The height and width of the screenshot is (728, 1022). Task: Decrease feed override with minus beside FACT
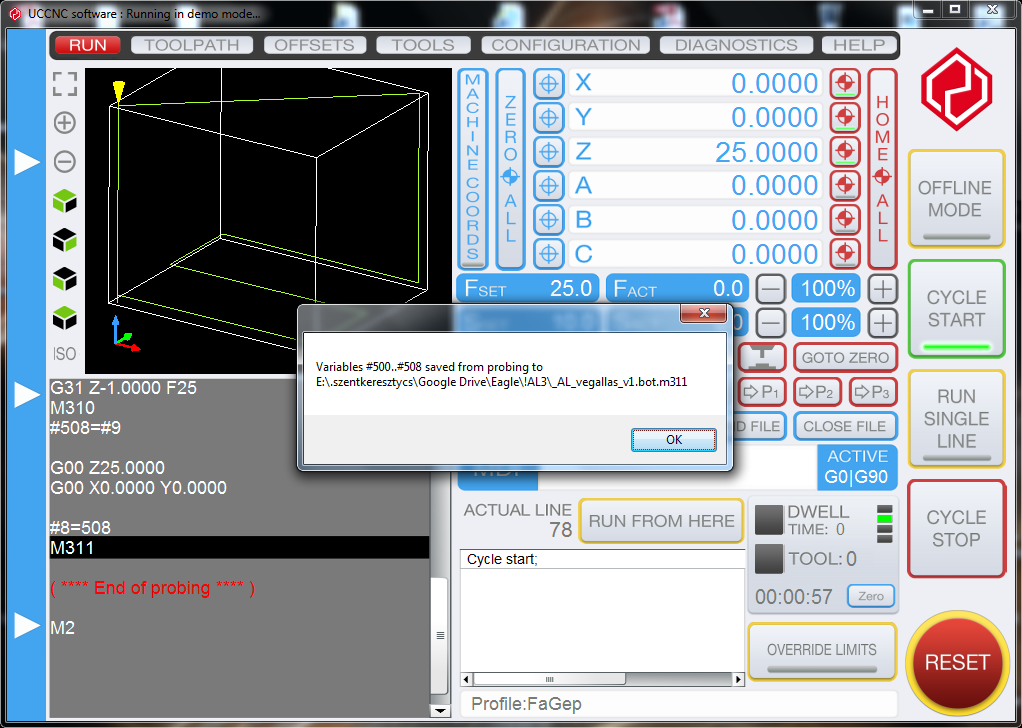click(x=770, y=289)
